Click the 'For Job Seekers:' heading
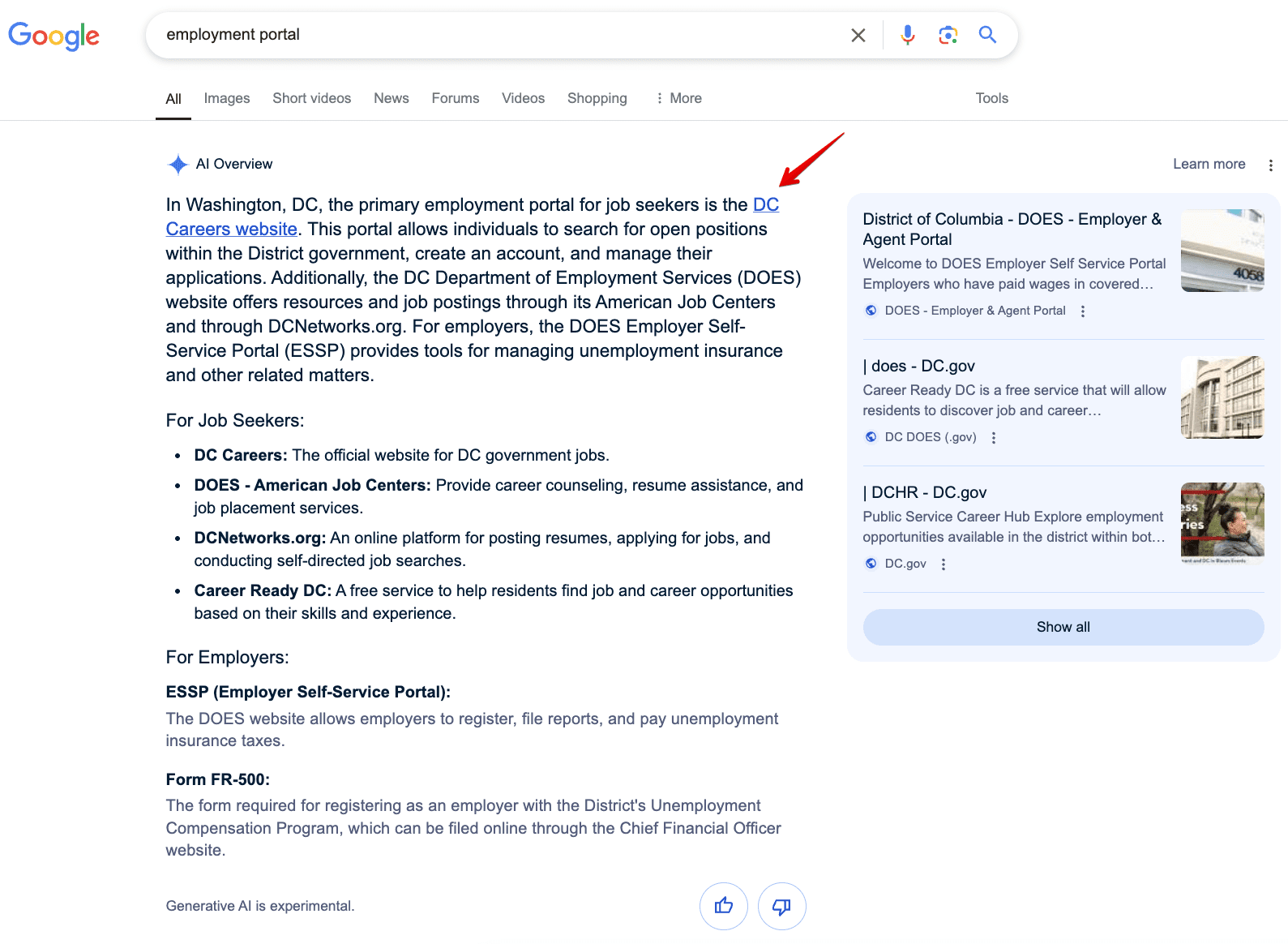Viewport: 1288px width, 944px height. (235, 420)
